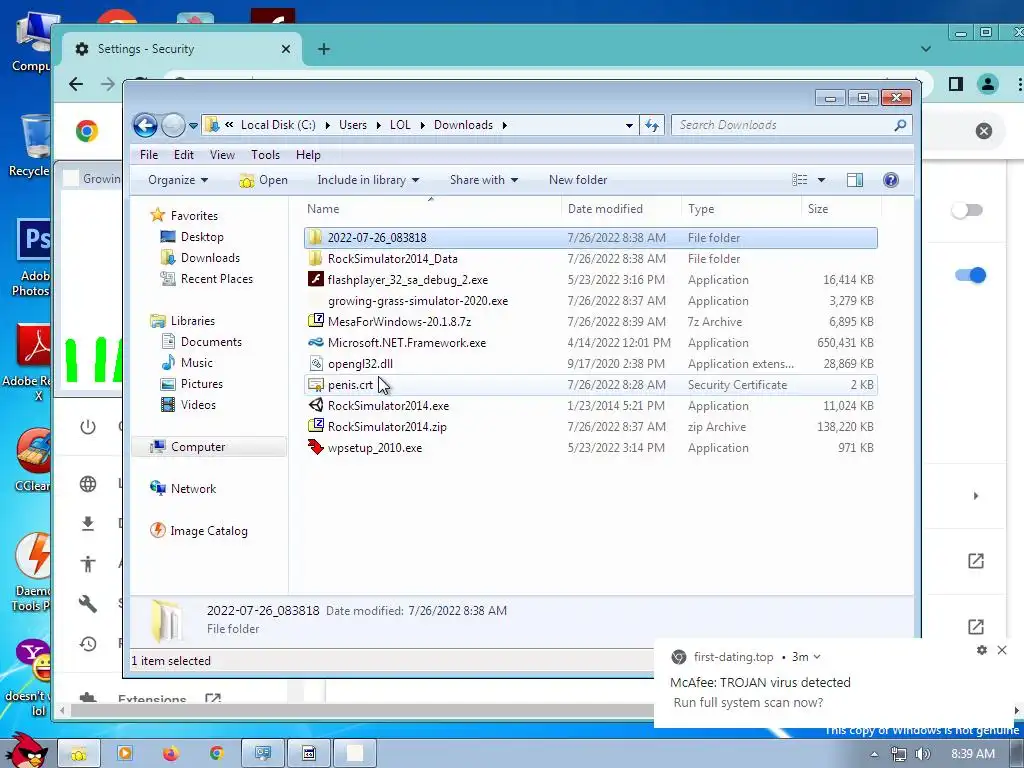Open address bar history dropdown arrow
The image size is (1024, 768).
[x=629, y=125]
